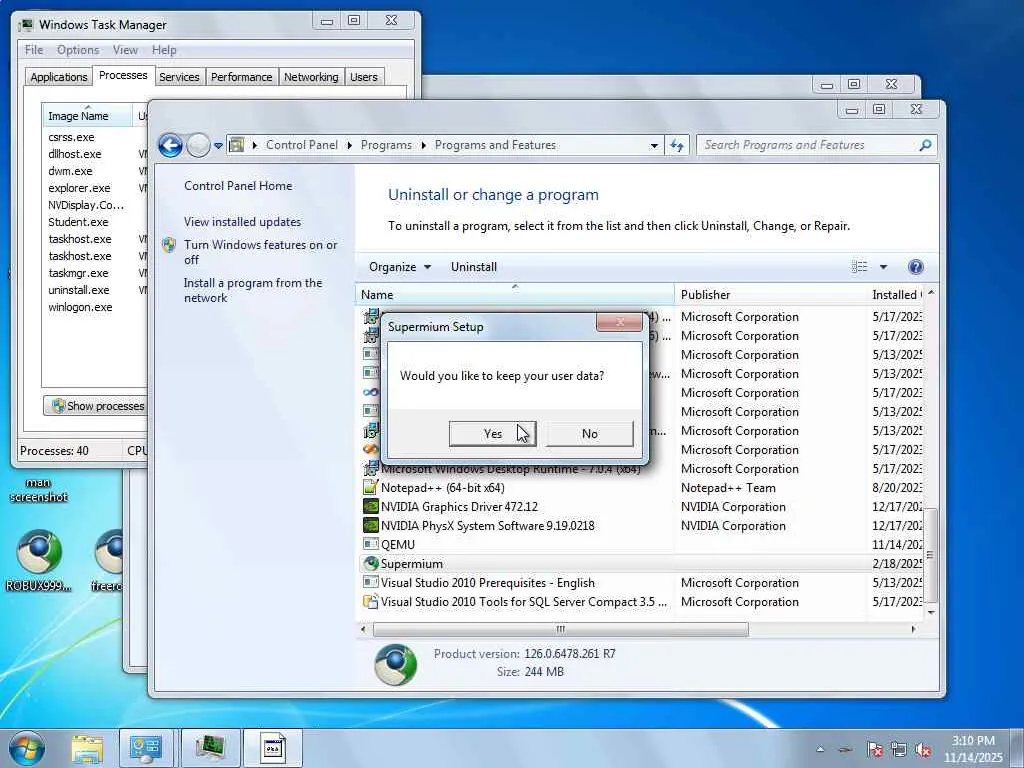1024x768 pixels.
Task: Select Control Panel breadcrumb
Action: click(x=302, y=145)
